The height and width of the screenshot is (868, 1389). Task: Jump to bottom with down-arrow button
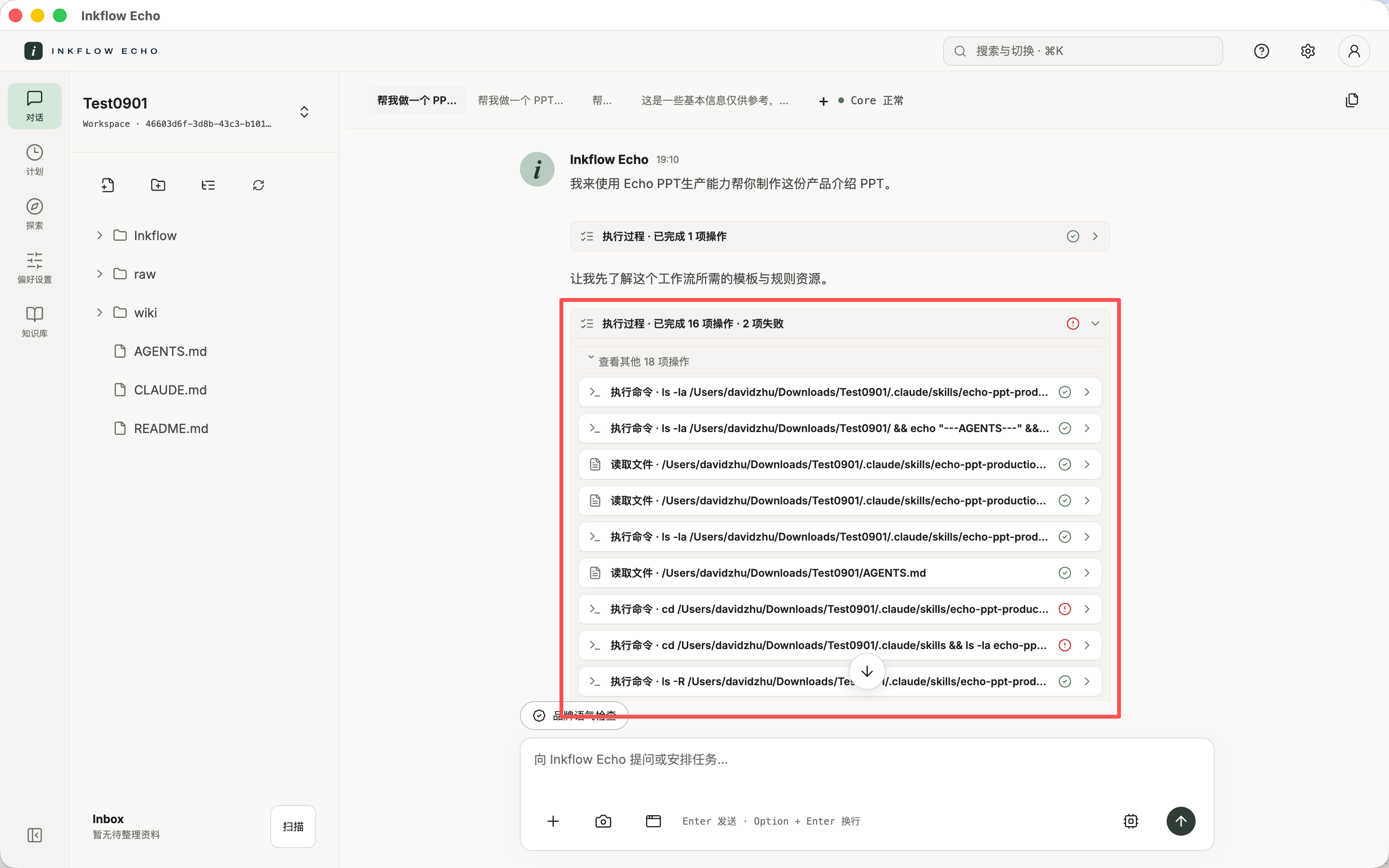pos(867,671)
